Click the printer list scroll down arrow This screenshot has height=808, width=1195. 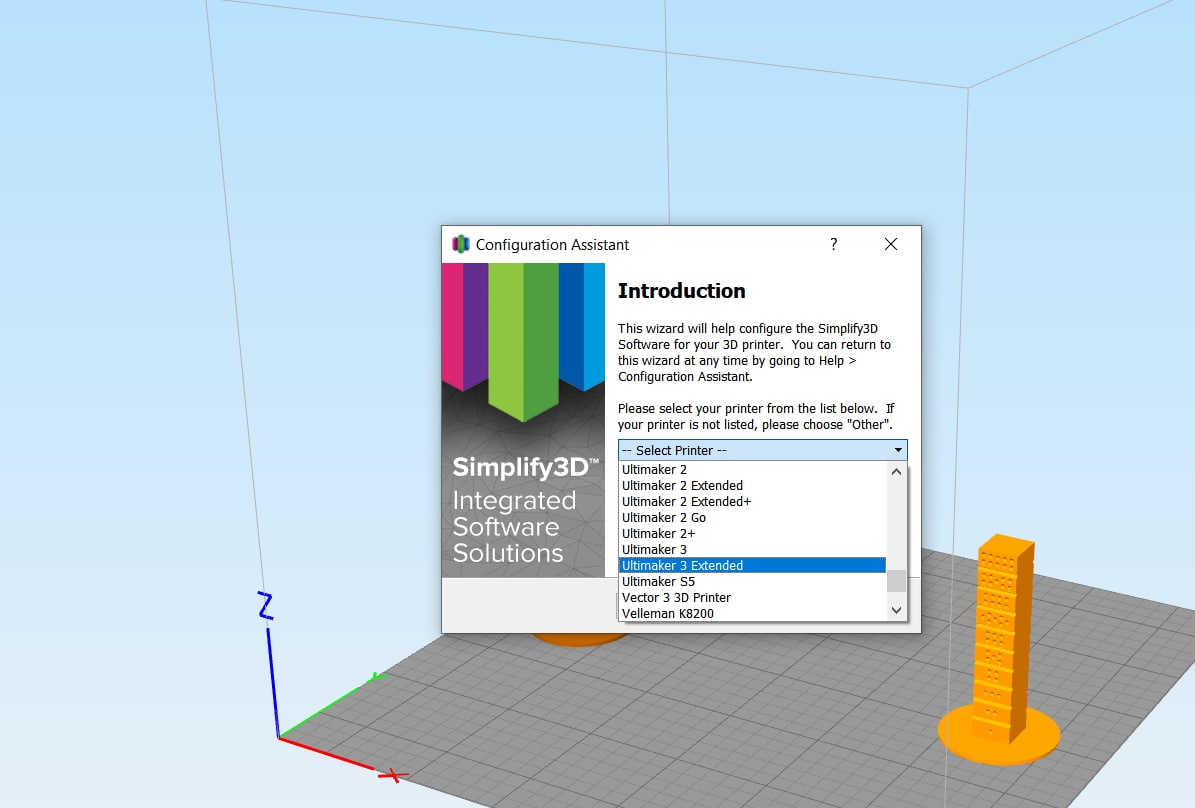(x=896, y=611)
